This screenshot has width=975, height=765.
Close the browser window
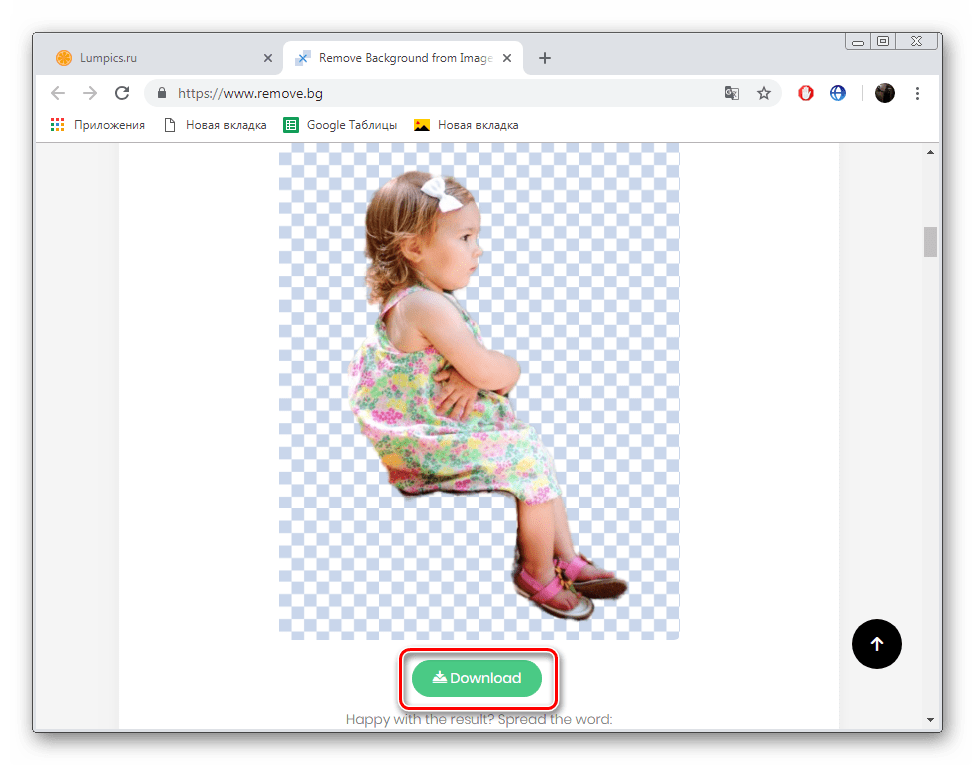pos(917,42)
